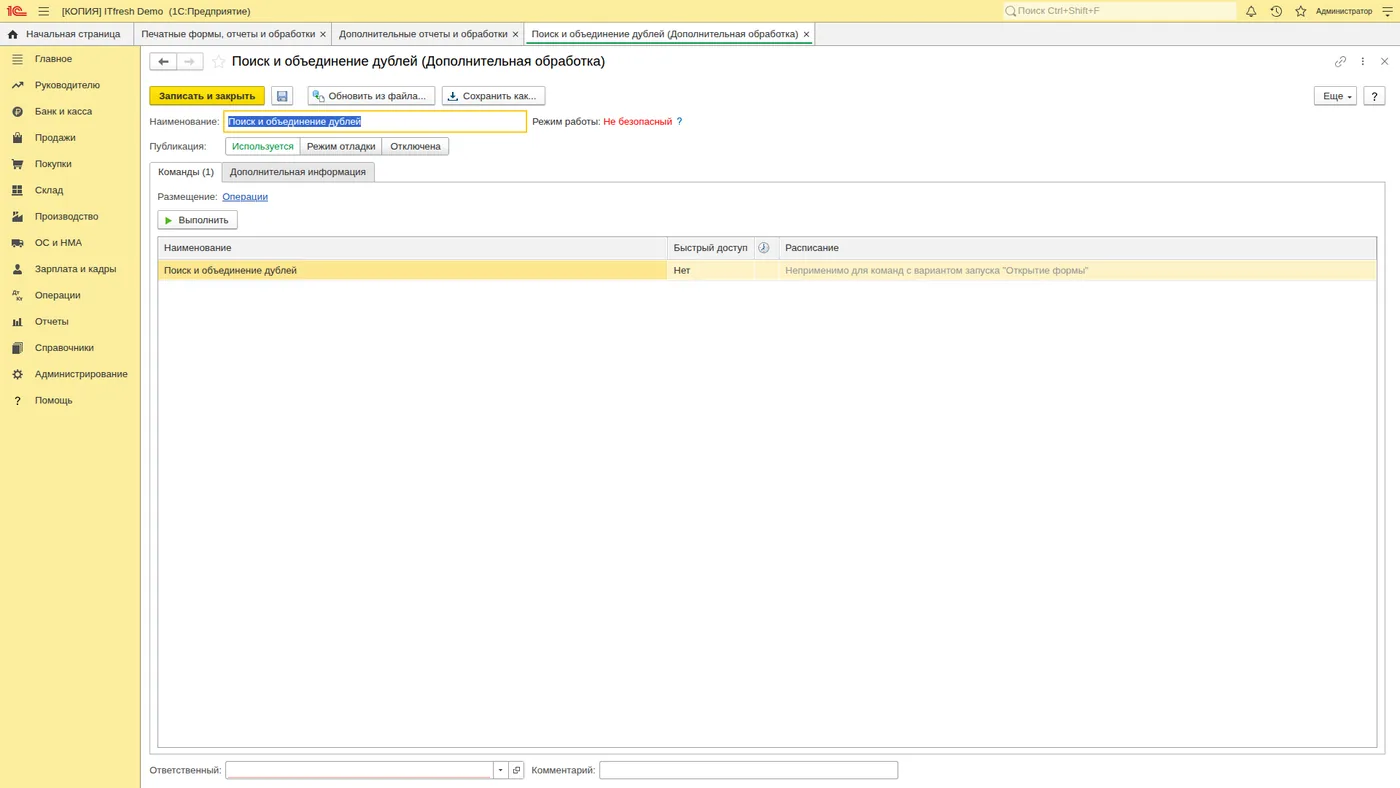
Task: Close the Дополнительные отчеты и обработки tab
Action: [x=516, y=34]
